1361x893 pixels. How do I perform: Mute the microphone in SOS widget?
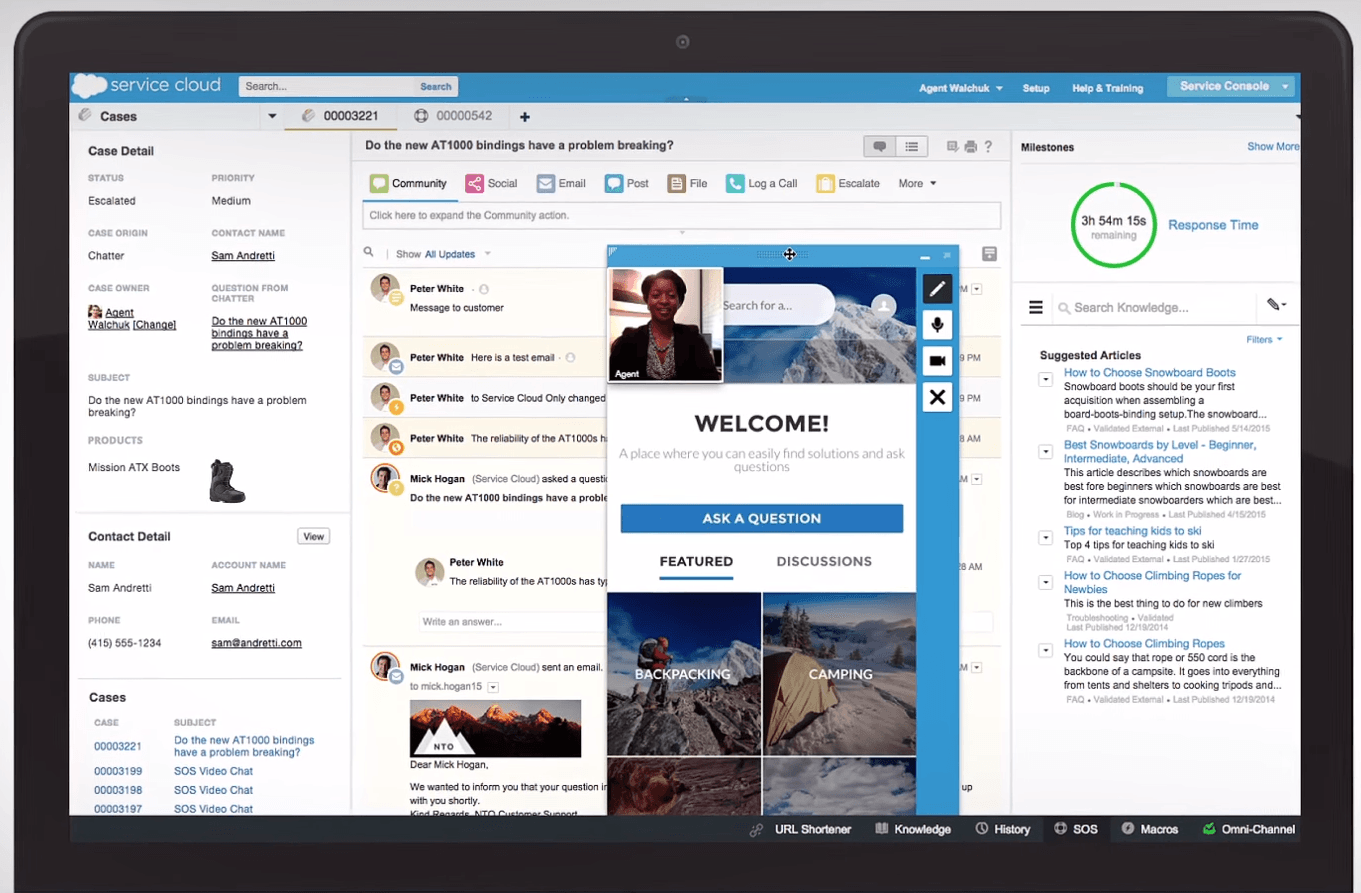pos(937,325)
